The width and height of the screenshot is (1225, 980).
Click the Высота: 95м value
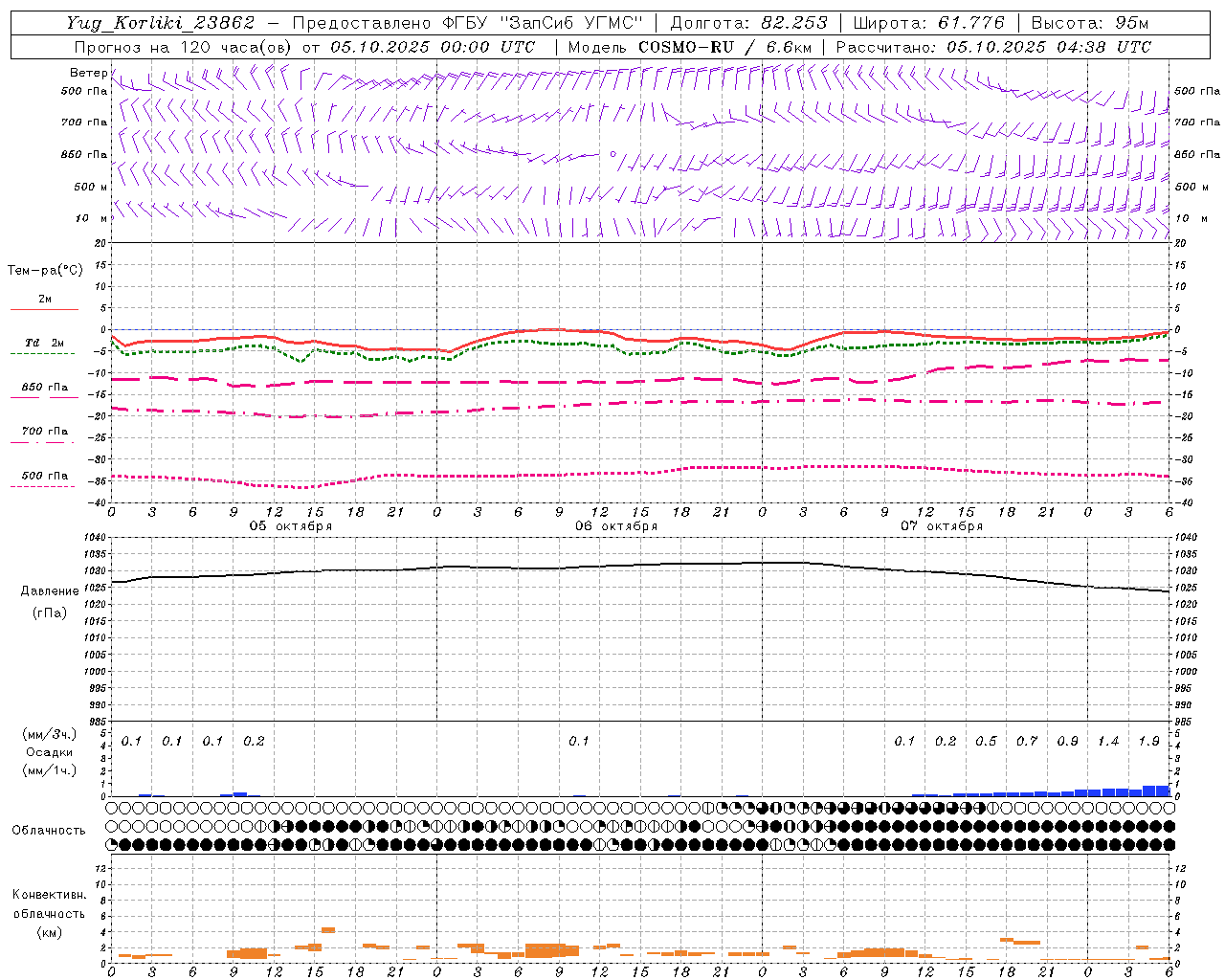tap(1089, 23)
